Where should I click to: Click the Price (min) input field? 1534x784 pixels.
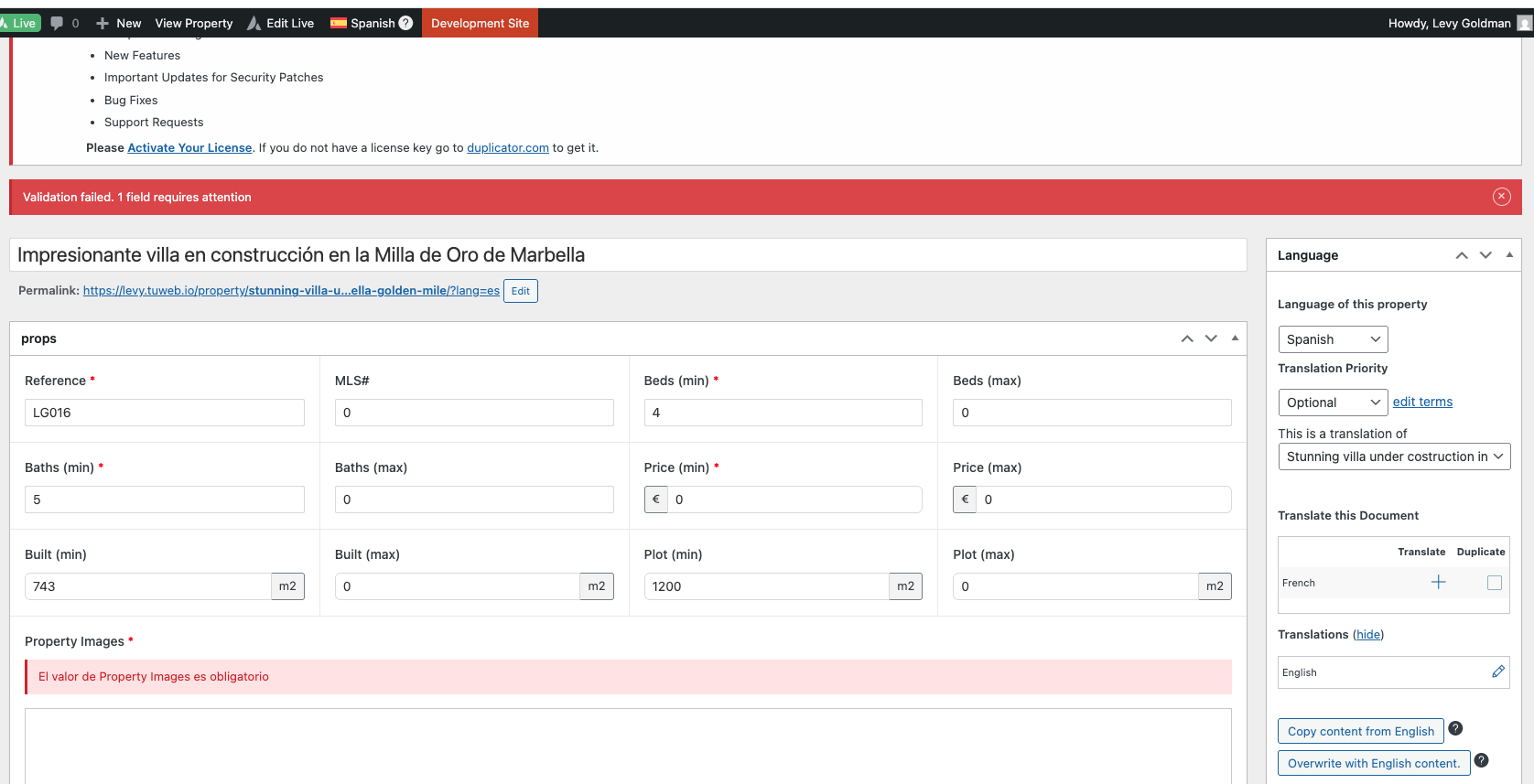794,499
